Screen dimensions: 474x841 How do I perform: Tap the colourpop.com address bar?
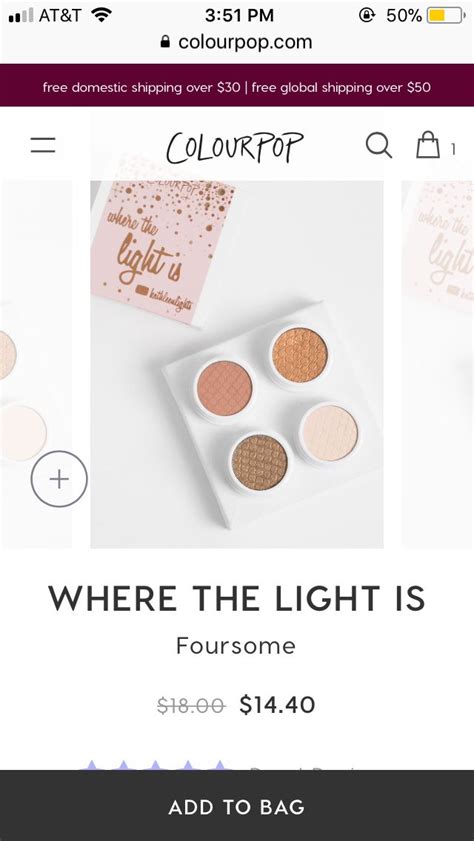click(237, 42)
